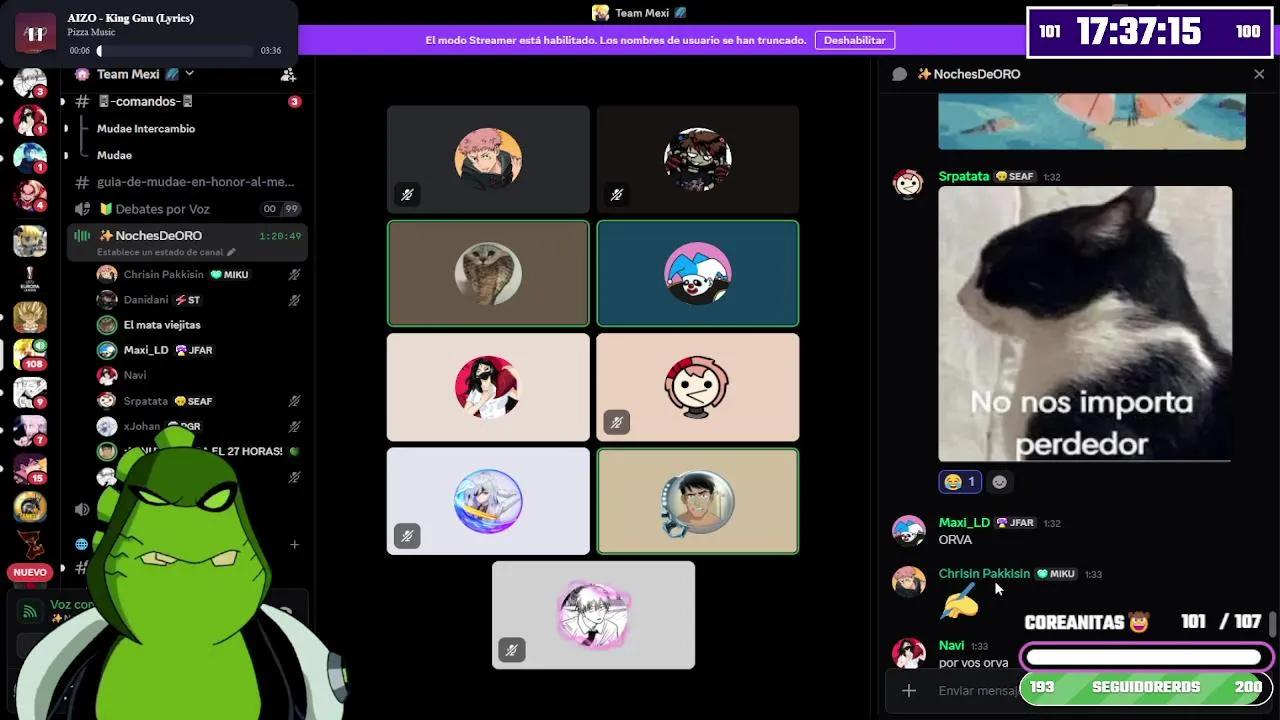The image size is (1280, 720).
Task: Open the server icon with badge 15
Action: pyautogui.click(x=30, y=469)
